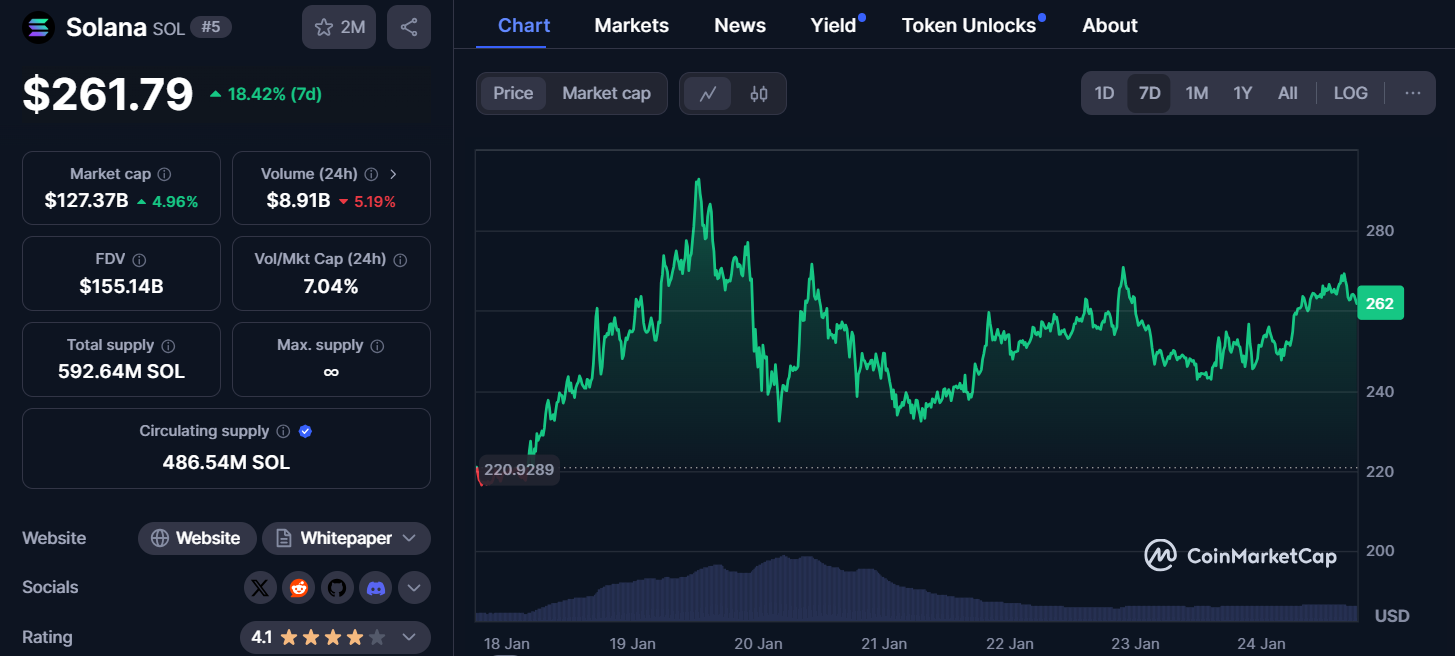Open the share icon button

click(x=409, y=27)
